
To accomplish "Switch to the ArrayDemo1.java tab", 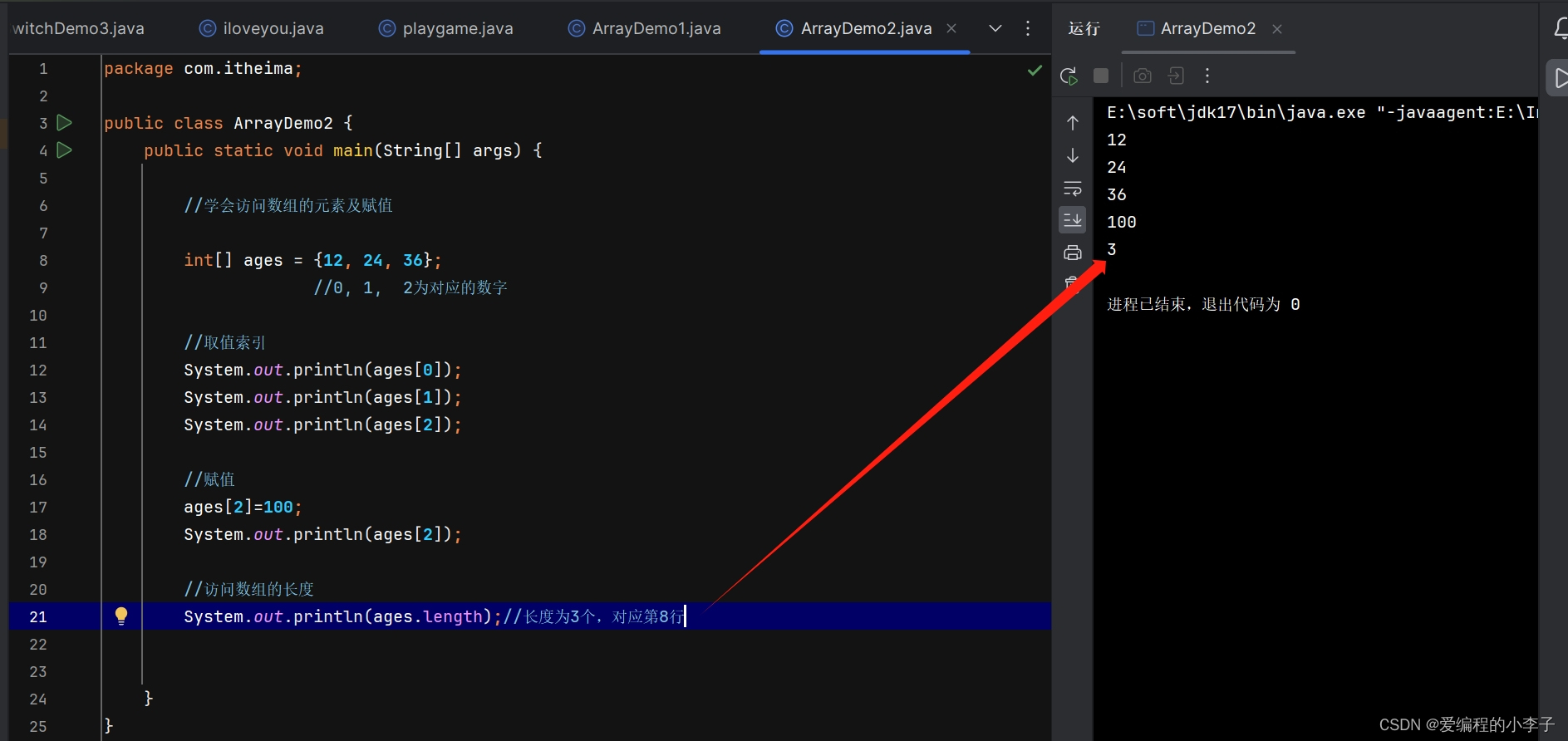I will [x=645, y=28].
